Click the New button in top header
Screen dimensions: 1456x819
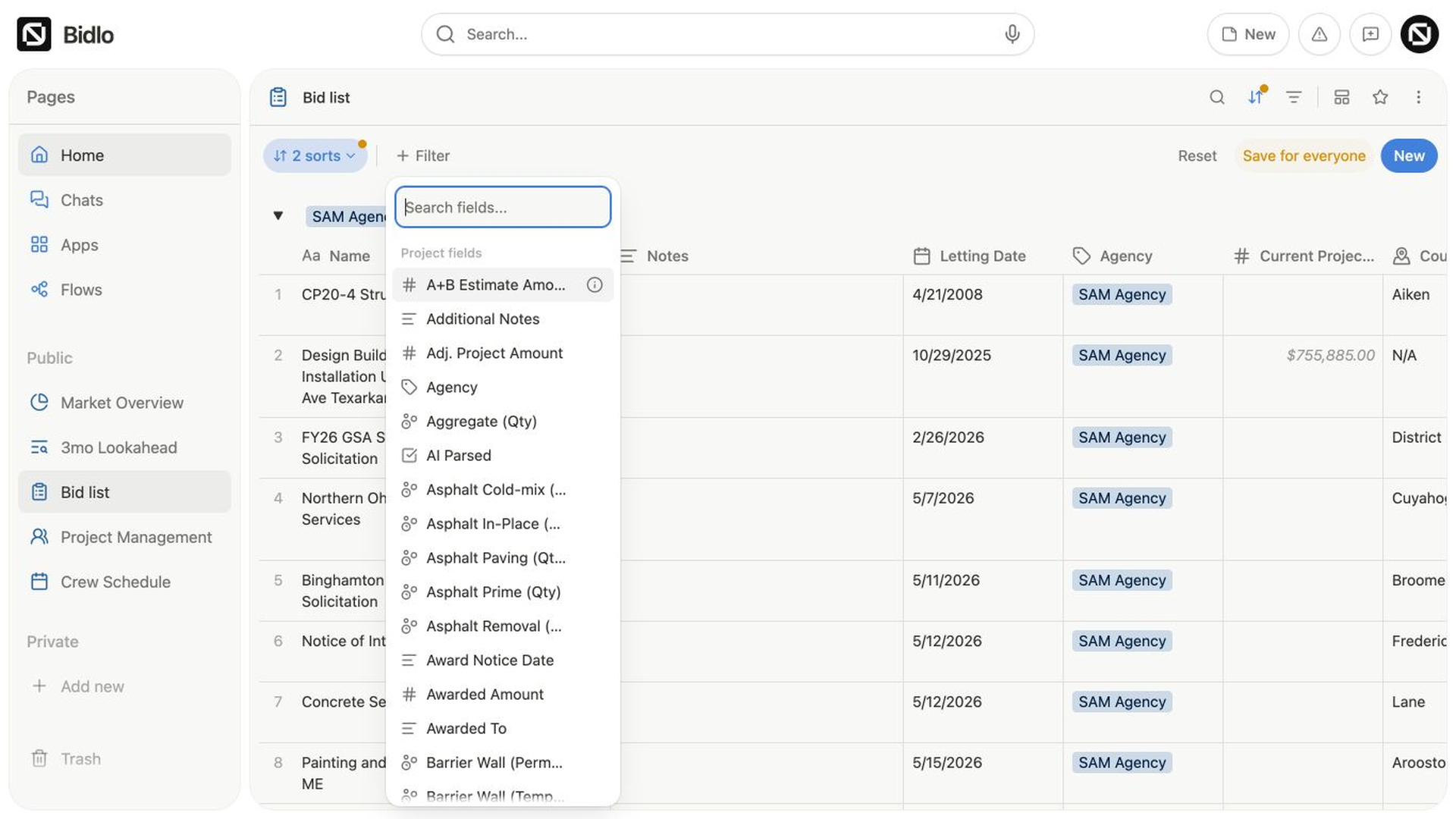pos(1247,34)
